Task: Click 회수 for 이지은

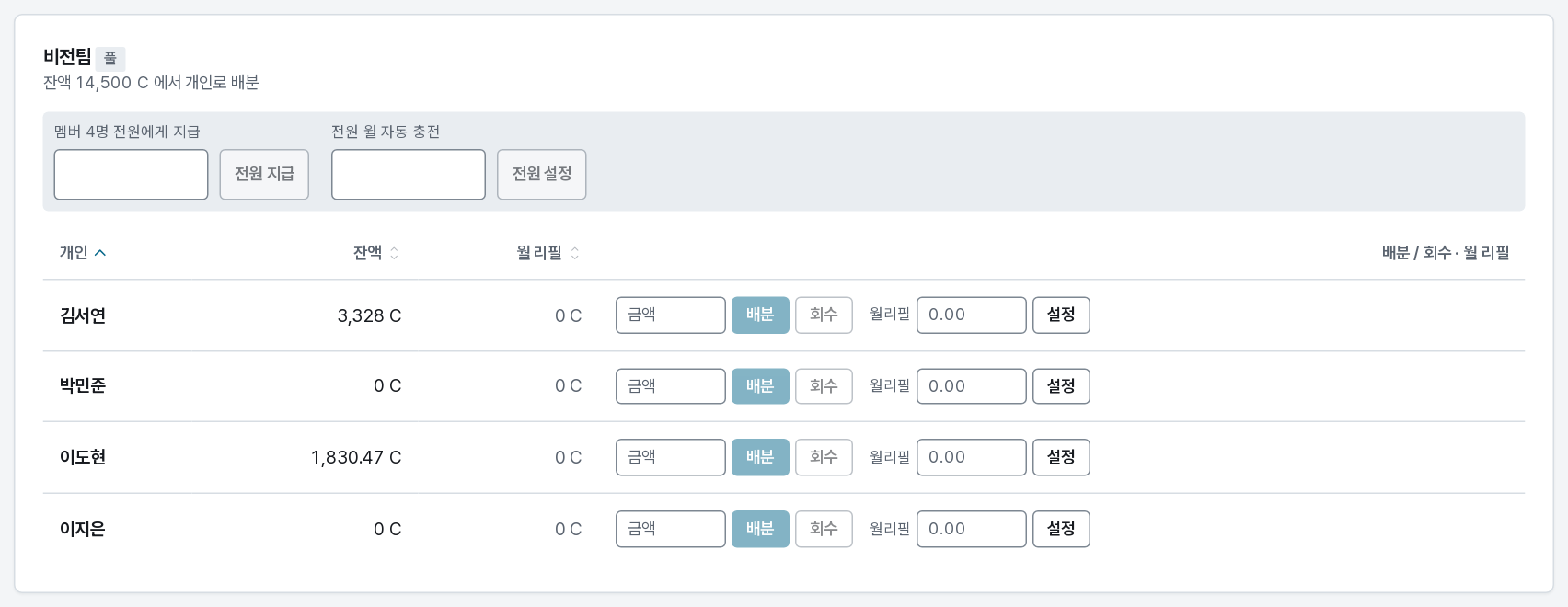Action: click(x=824, y=529)
